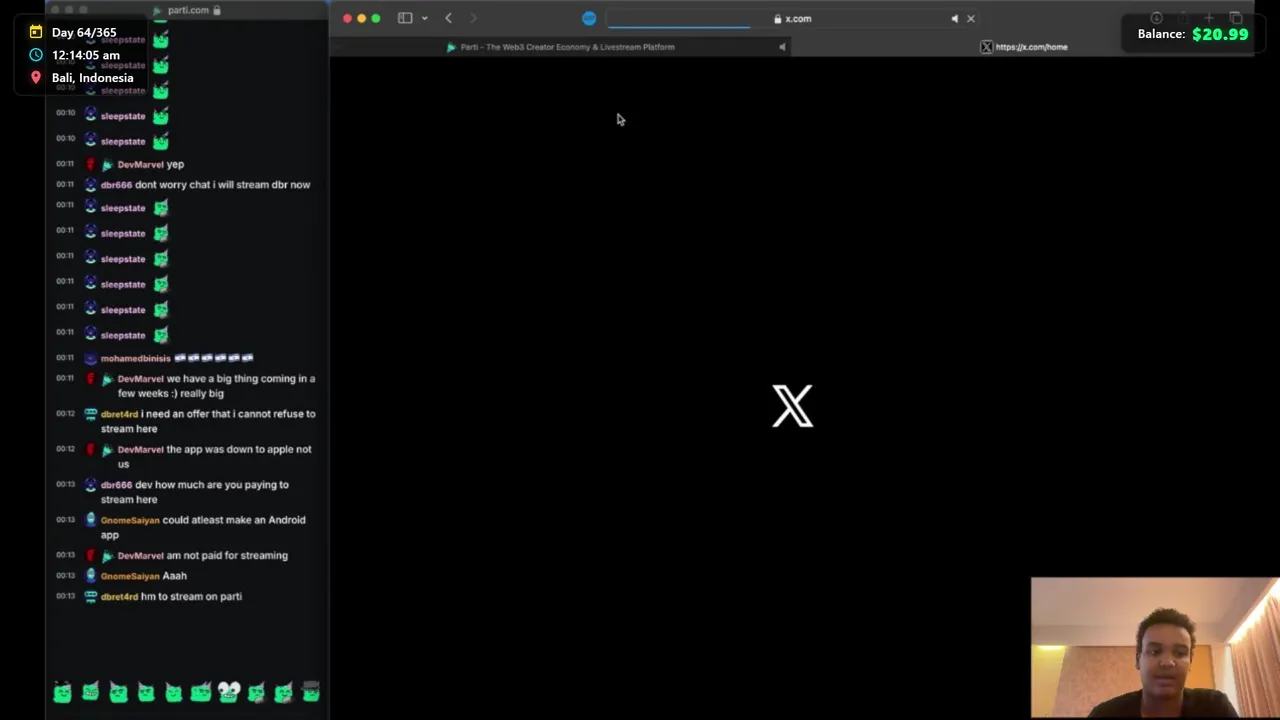
Task: Click the badge icon before DevMarvel 'yep'
Action: (107, 164)
